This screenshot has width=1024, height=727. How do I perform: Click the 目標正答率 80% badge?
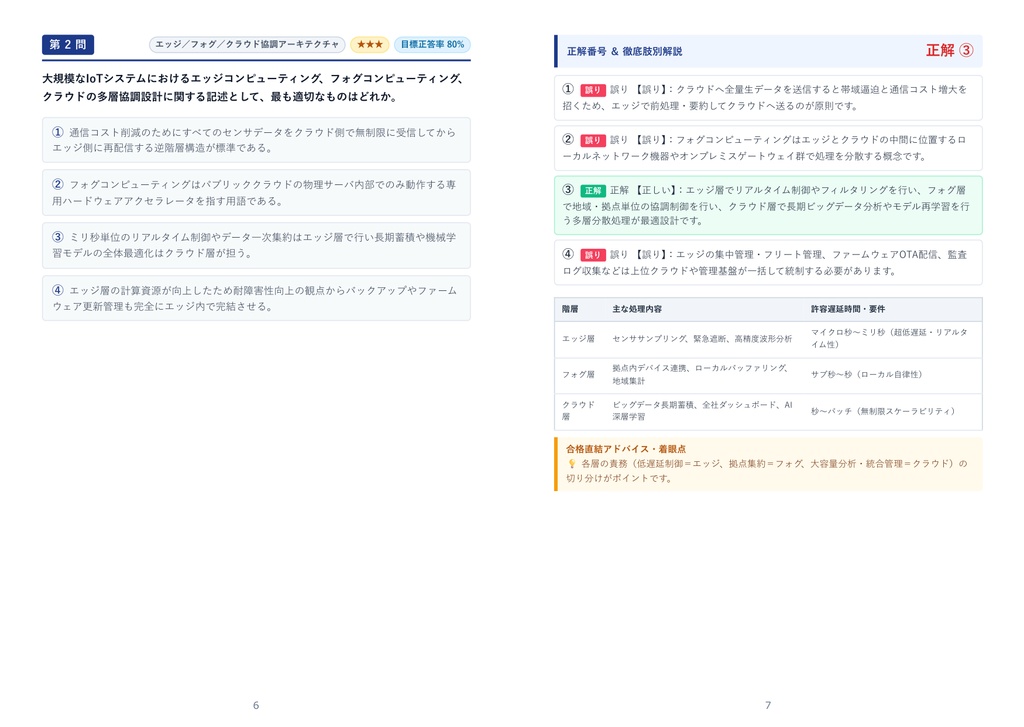[432, 44]
